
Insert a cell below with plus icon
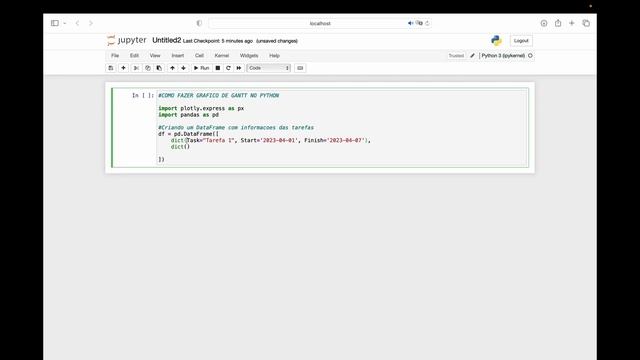[123, 68]
